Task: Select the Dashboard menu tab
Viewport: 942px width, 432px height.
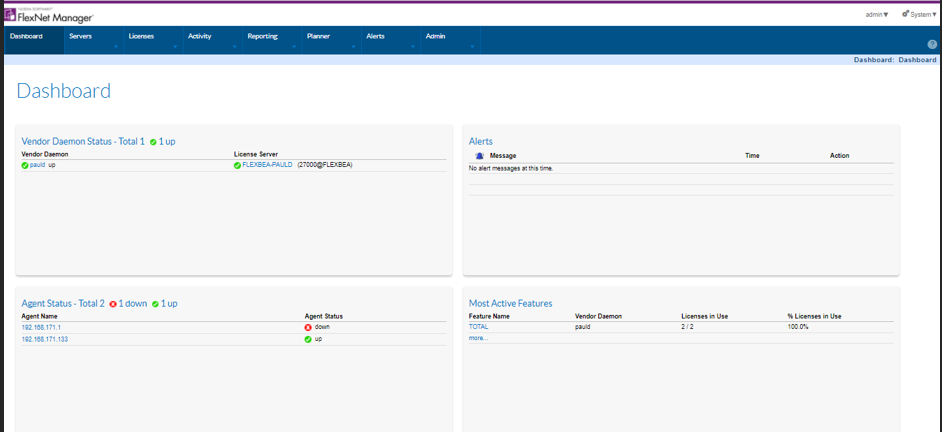Action: pos(34,40)
